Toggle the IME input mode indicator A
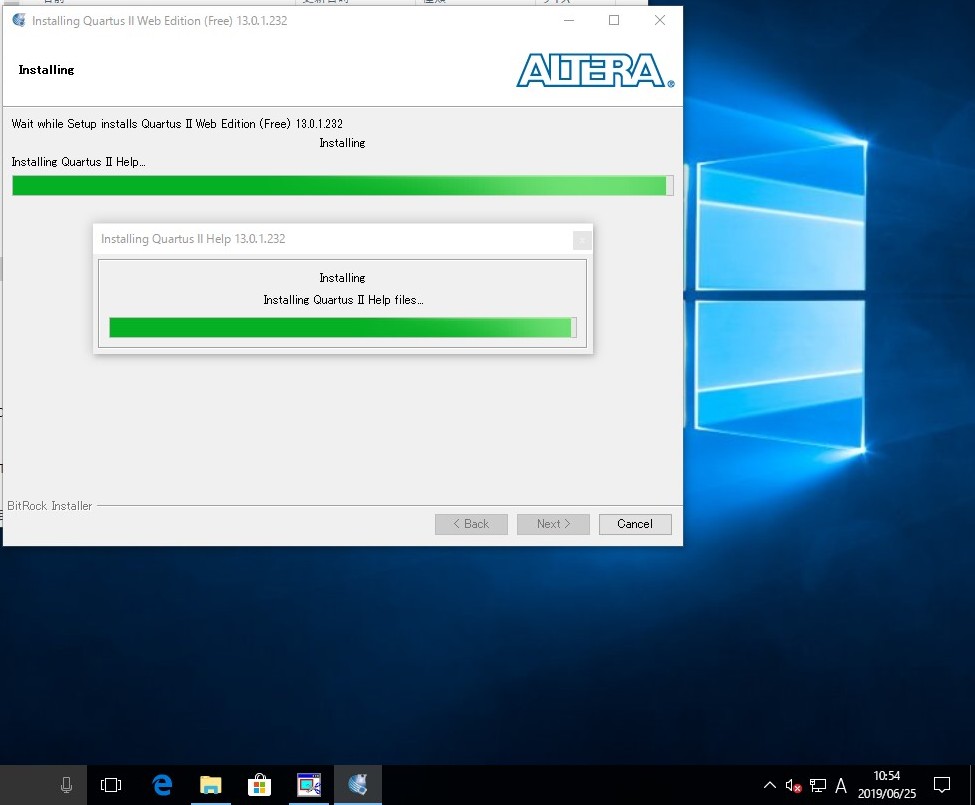 coord(841,786)
